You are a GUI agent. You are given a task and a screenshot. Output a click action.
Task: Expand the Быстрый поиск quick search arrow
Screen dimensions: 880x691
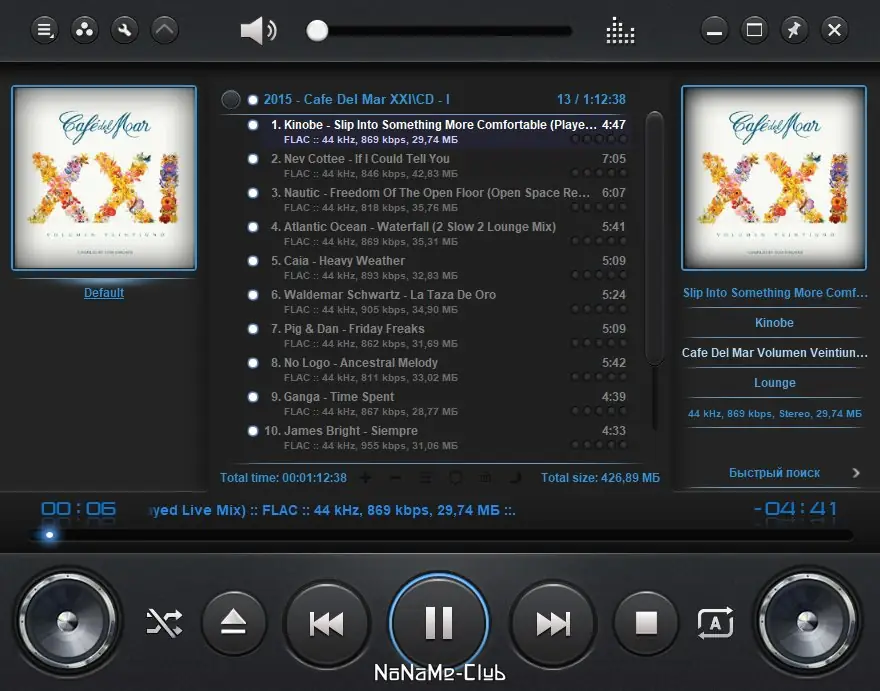(856, 473)
